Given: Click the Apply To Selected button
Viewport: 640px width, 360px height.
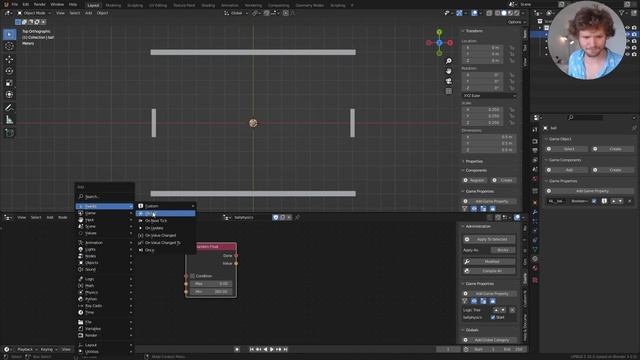Looking at the screenshot, I should click(489, 239).
